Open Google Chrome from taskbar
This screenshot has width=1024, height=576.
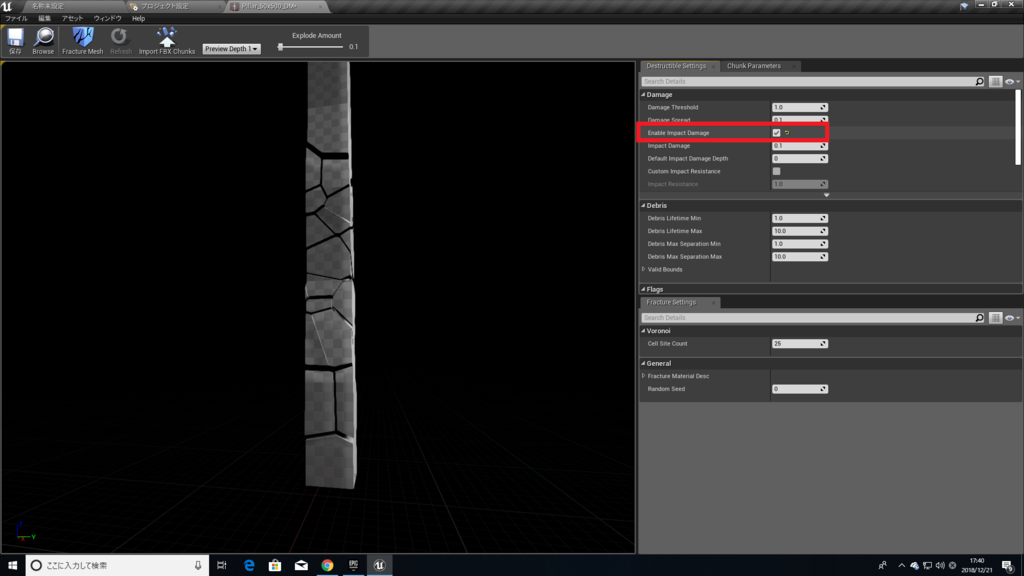(x=327, y=566)
